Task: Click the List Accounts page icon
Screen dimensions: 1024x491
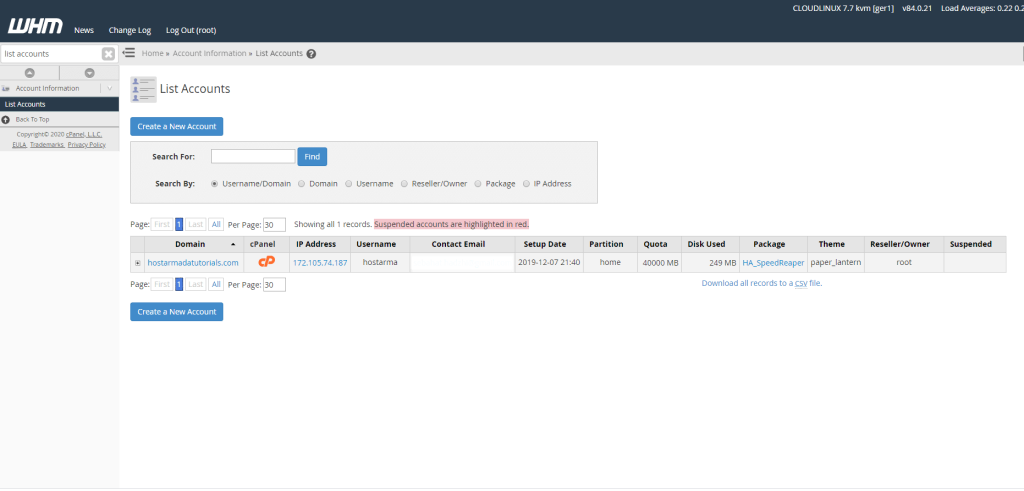Action: pyautogui.click(x=143, y=89)
